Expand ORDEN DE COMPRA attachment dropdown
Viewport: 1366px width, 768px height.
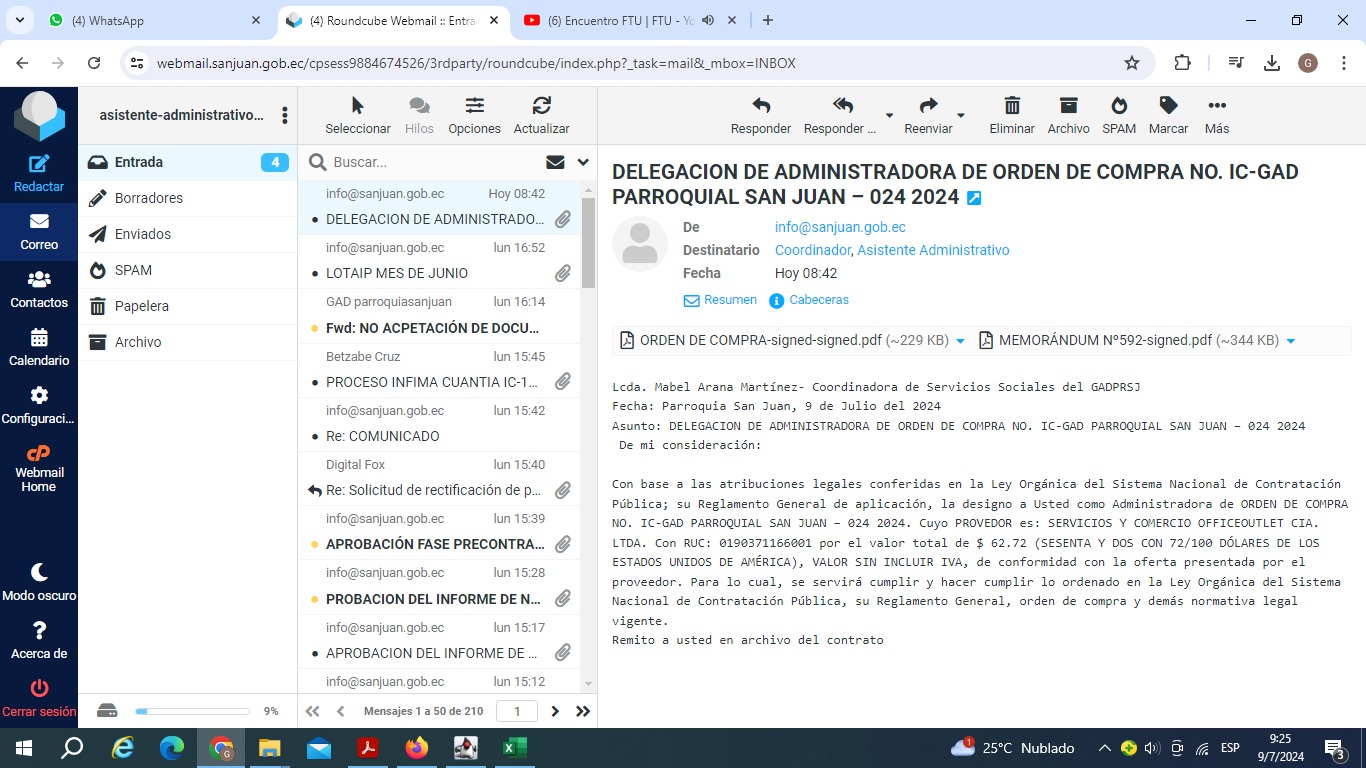pyautogui.click(x=960, y=341)
